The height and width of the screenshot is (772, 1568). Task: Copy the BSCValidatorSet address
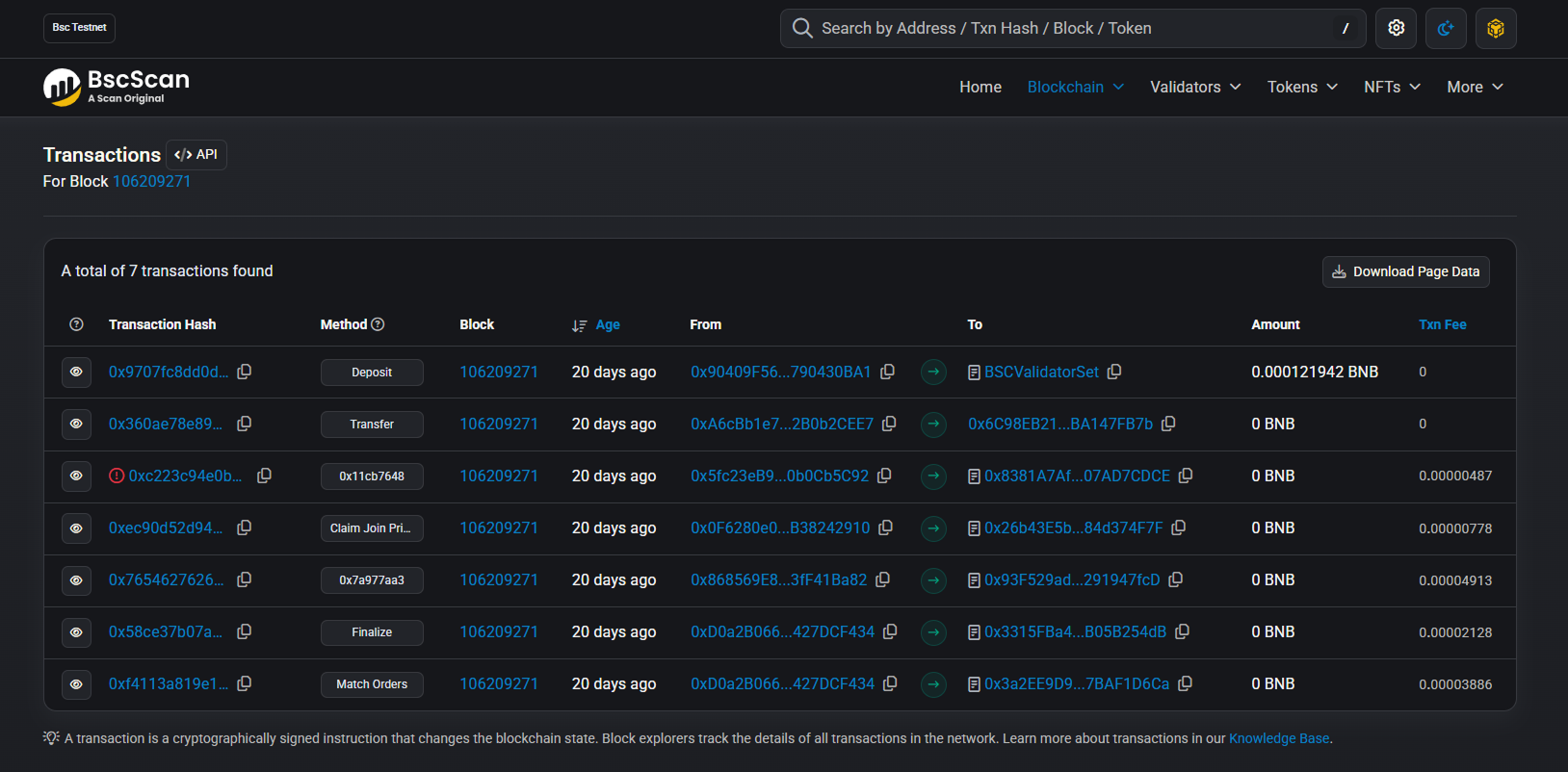(x=1114, y=372)
